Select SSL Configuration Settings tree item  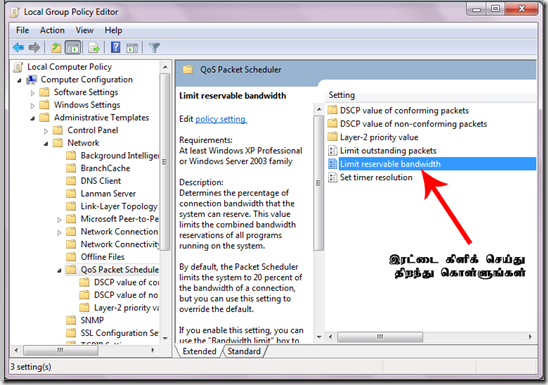coord(120,333)
